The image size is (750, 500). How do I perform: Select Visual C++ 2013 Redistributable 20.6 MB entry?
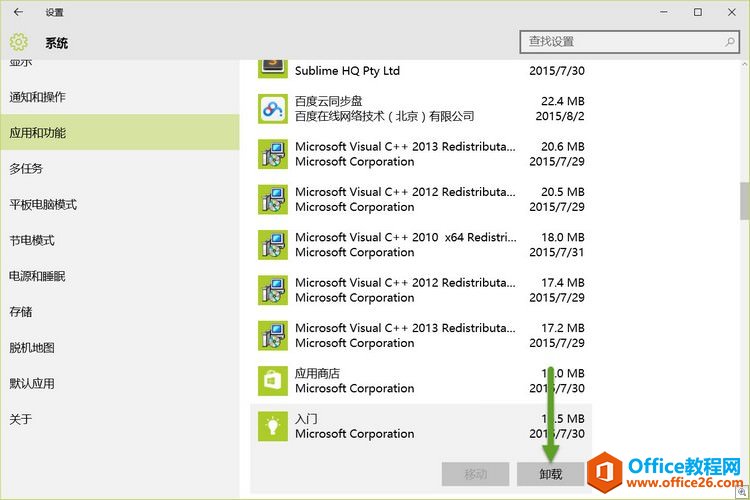click(421, 154)
